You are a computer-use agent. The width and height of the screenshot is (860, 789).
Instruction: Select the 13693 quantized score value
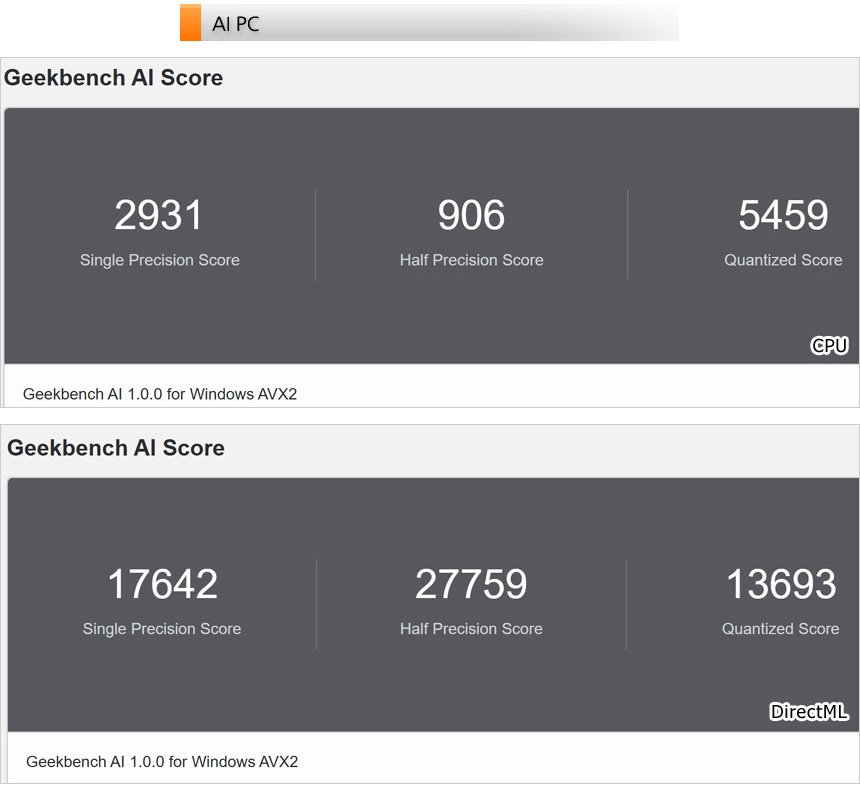point(782,584)
